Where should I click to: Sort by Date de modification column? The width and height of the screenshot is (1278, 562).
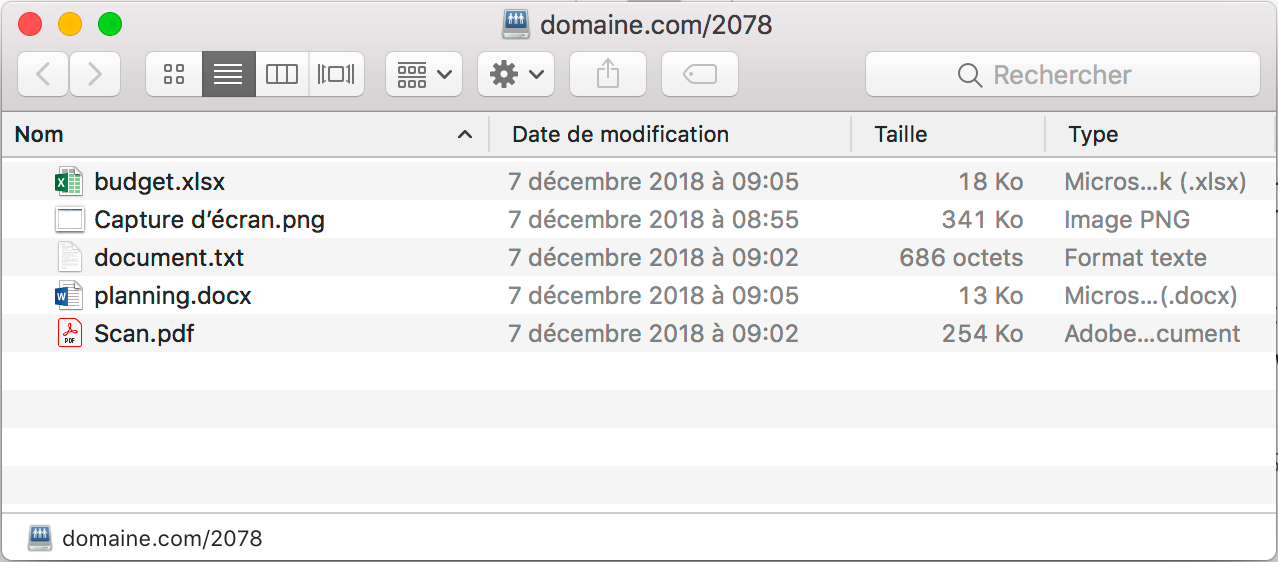(x=670, y=134)
